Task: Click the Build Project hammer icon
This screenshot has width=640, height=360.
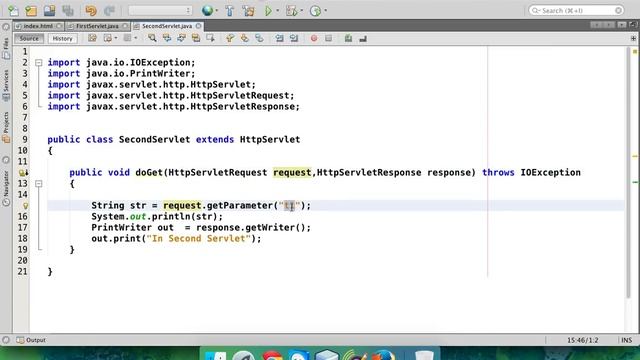Action: click(x=230, y=11)
